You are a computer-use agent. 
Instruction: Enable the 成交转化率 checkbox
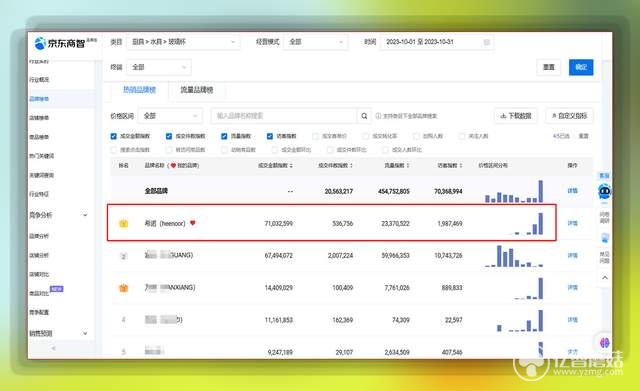[366, 136]
